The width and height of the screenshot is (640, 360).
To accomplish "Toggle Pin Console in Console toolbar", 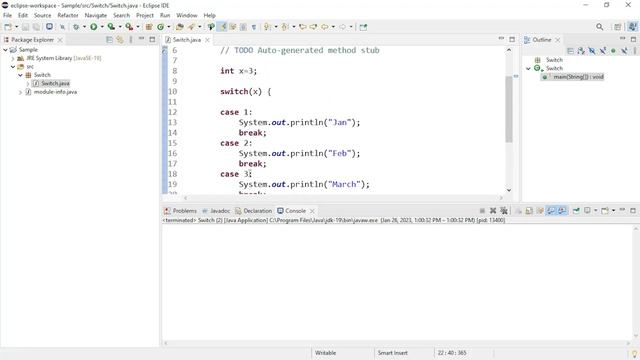I will tap(576, 211).
